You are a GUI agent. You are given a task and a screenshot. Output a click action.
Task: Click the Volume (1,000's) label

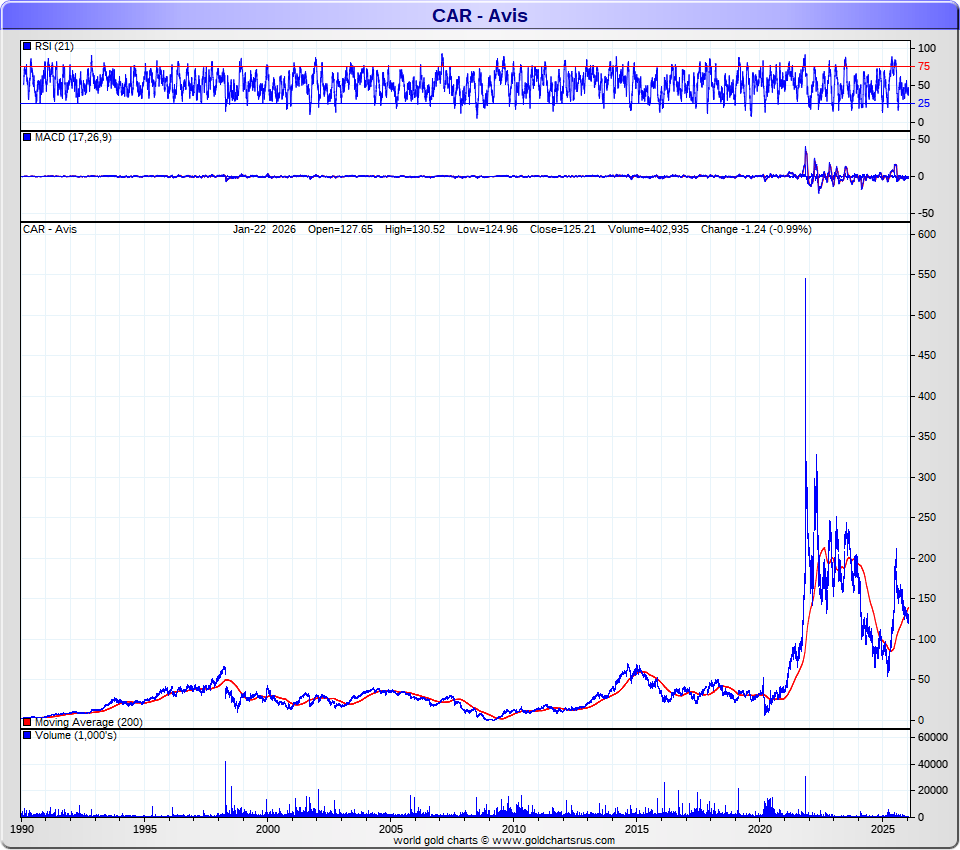pos(76,735)
